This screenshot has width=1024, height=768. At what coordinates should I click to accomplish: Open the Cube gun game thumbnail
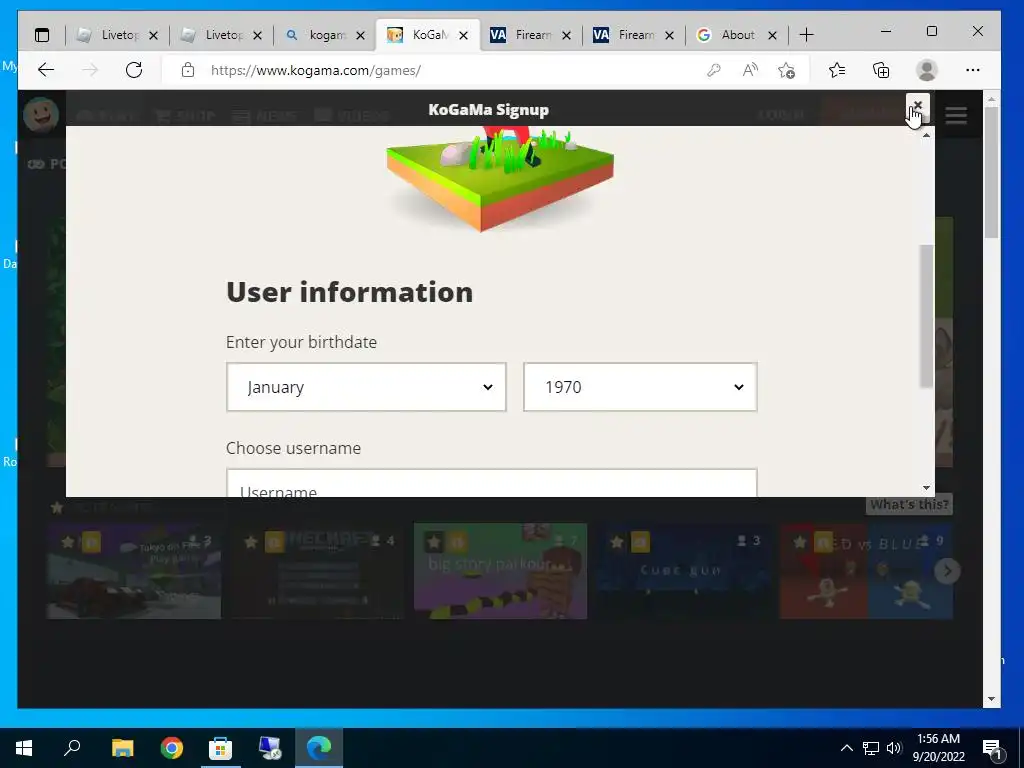coord(684,571)
